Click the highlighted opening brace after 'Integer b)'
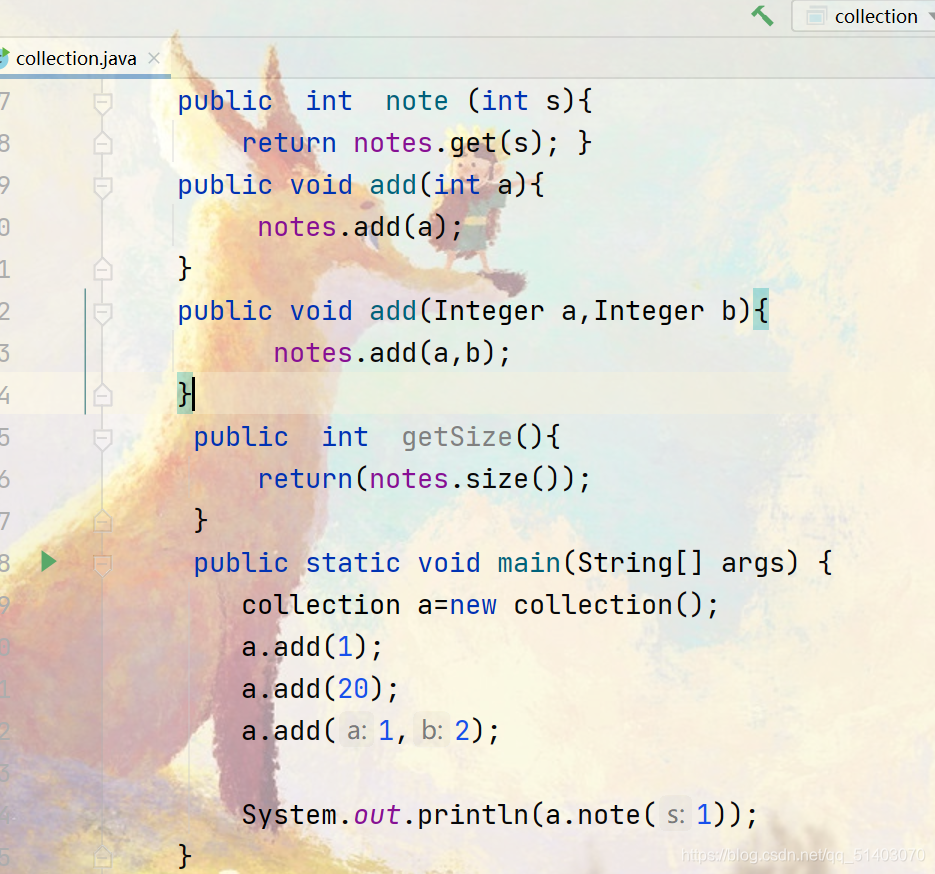 761,309
